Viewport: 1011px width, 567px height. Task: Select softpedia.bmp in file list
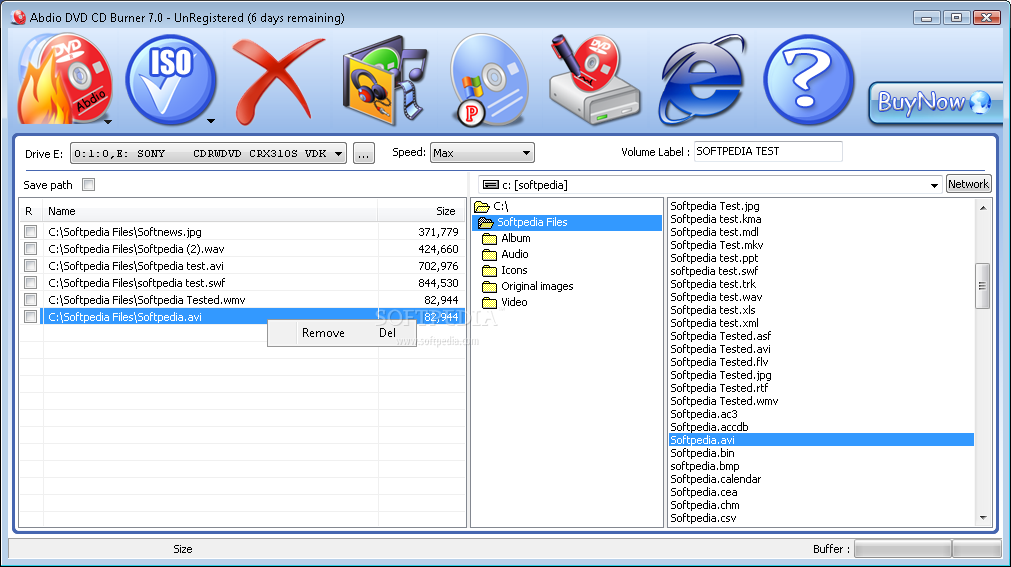coord(705,466)
